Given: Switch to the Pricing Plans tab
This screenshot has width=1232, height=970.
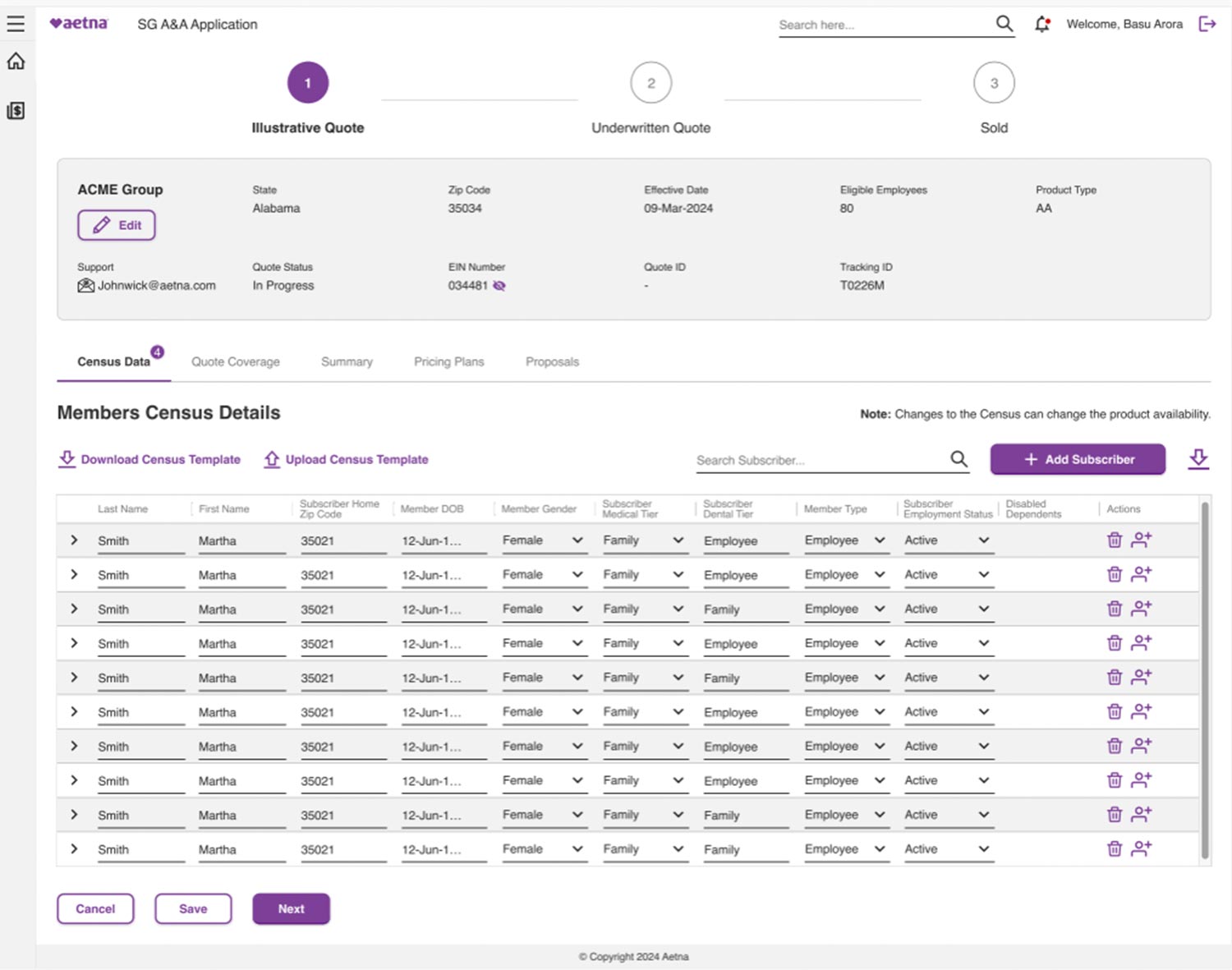Looking at the screenshot, I should pos(448,361).
